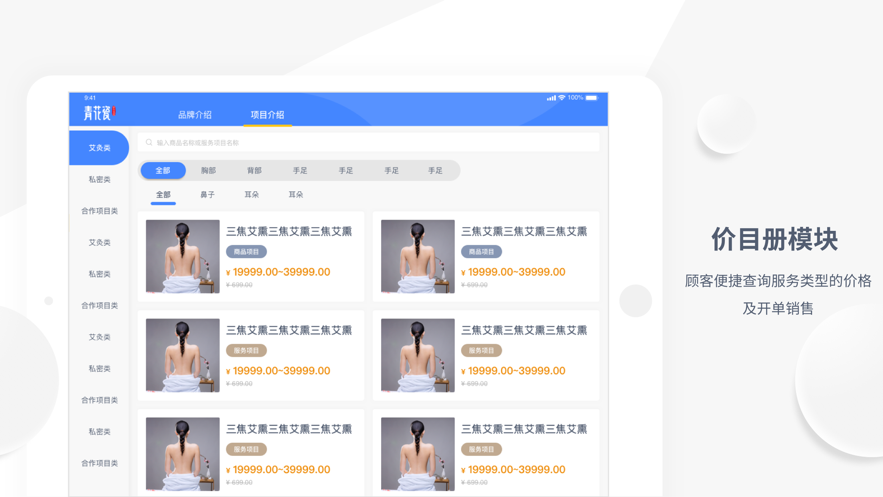Switch to the 鼻子 sub-tab

point(207,195)
